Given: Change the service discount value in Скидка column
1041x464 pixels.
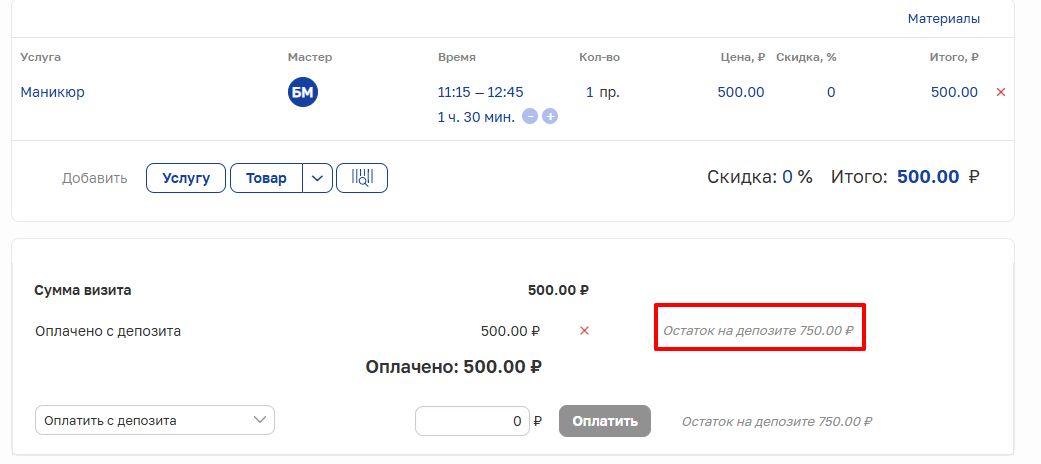Looking at the screenshot, I should (x=830, y=92).
